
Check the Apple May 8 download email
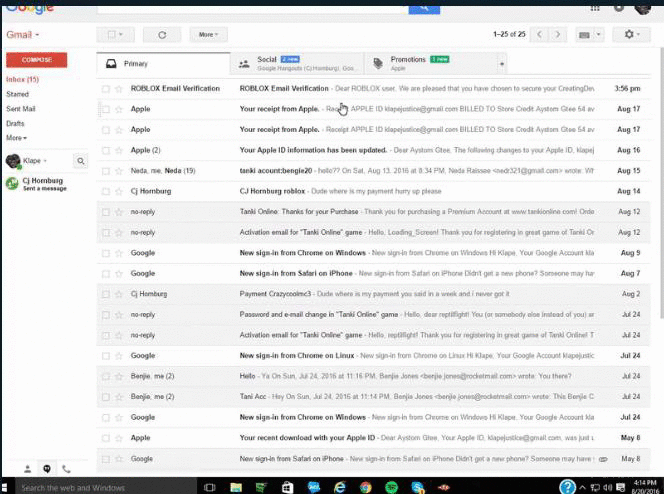pyautogui.click(x=106, y=439)
